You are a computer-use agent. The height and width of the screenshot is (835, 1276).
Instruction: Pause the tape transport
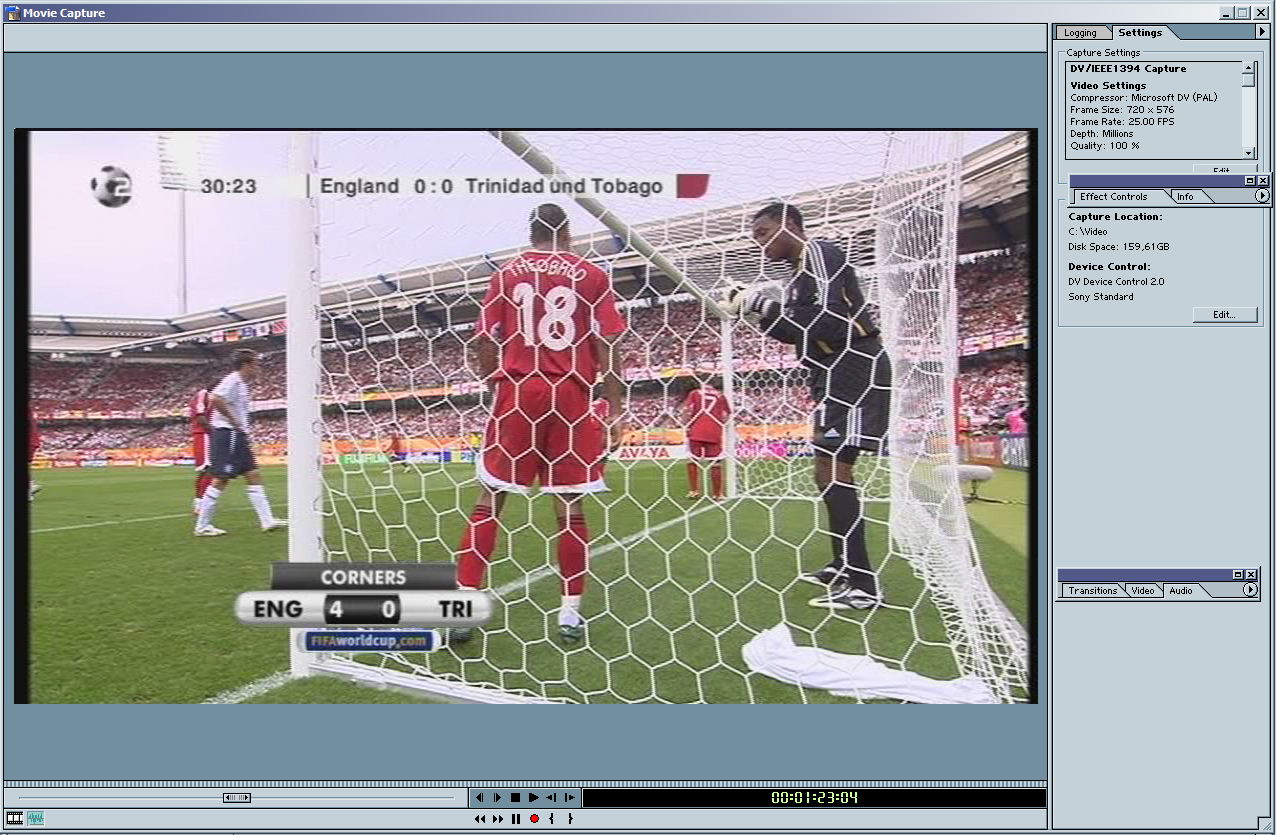coord(516,819)
